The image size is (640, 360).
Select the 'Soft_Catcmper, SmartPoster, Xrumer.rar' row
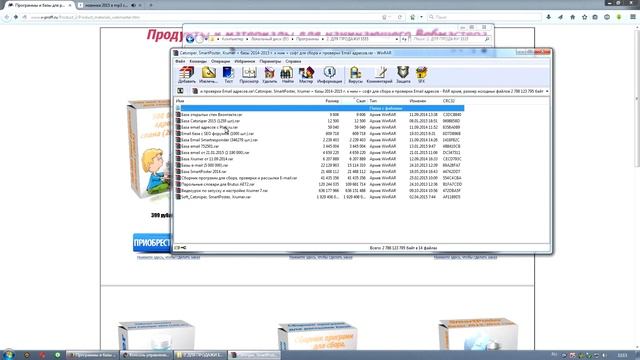[319, 197]
